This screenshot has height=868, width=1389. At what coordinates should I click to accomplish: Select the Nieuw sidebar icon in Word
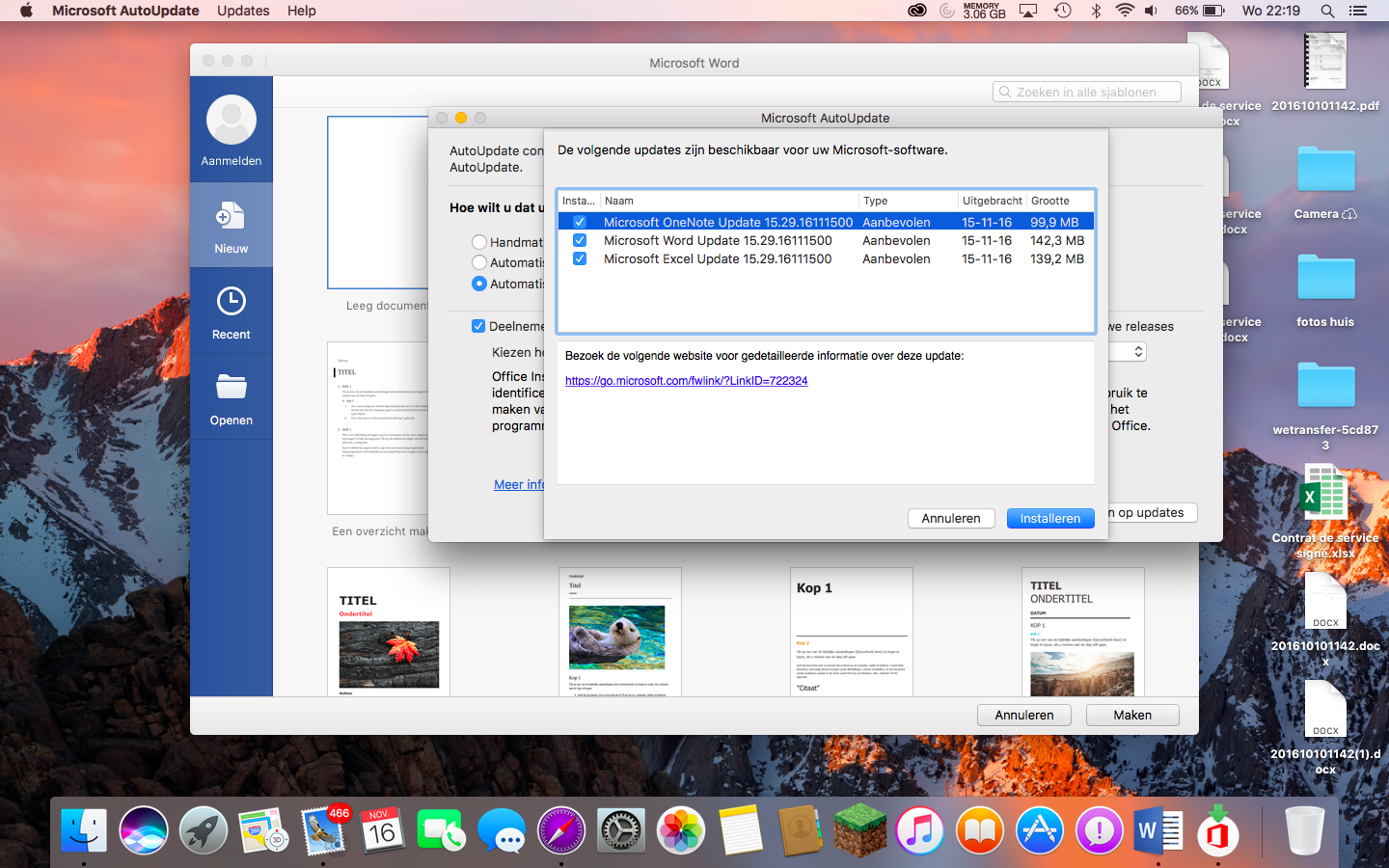click(231, 216)
